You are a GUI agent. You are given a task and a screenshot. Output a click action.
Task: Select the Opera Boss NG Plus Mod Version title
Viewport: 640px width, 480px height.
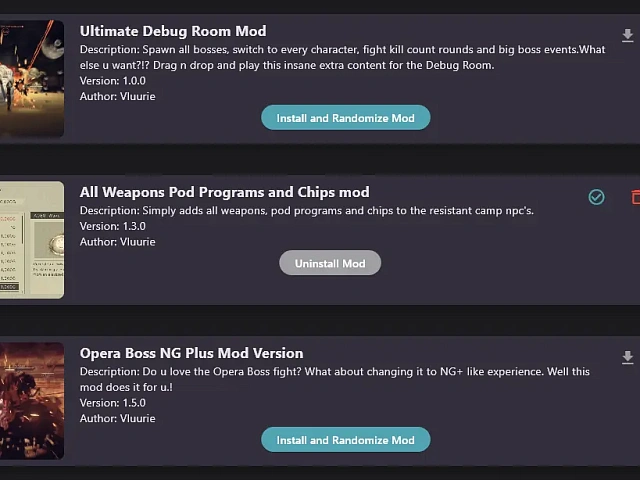[191, 353]
